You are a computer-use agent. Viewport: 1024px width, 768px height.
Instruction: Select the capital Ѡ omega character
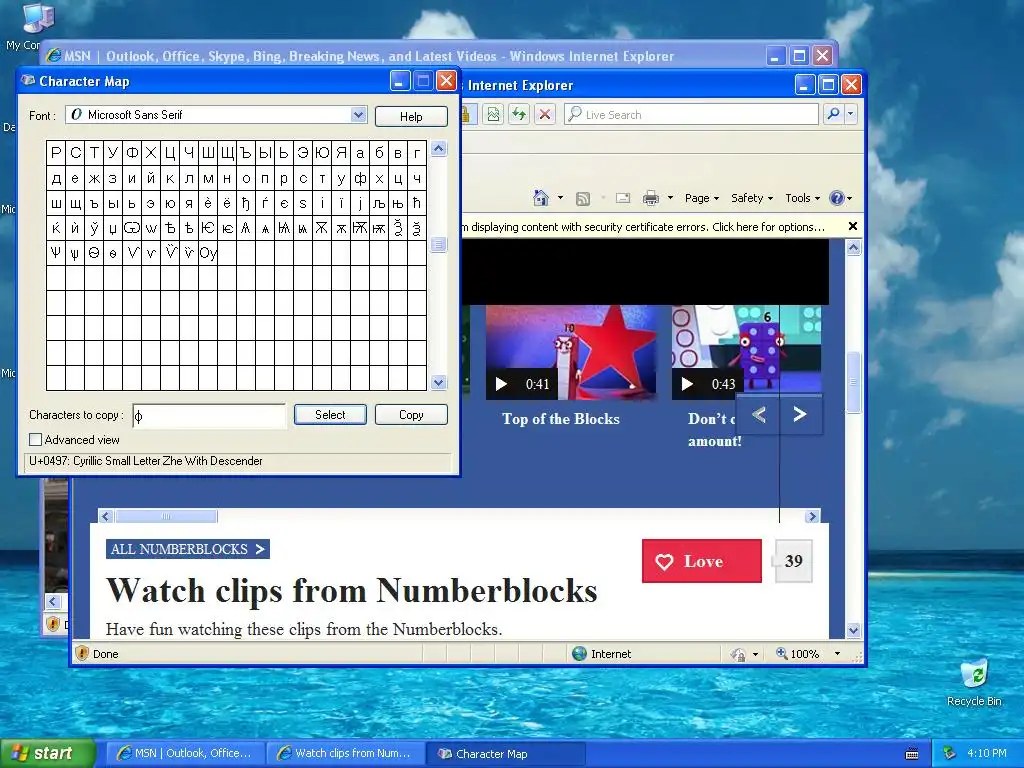tap(133, 228)
